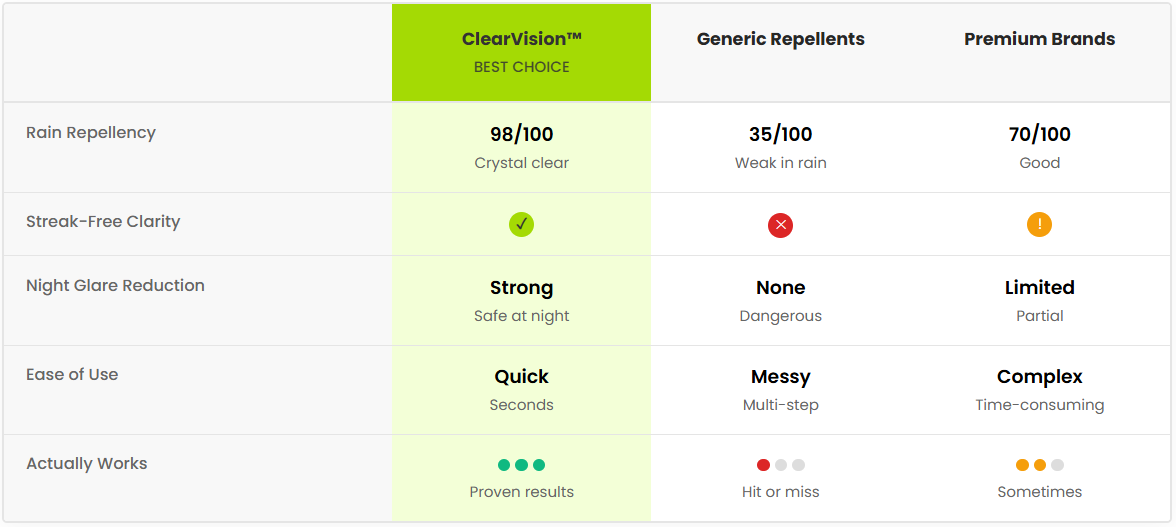The width and height of the screenshot is (1176, 527).
Task: Click the Night Glare Reduction row label
Action: (x=115, y=286)
